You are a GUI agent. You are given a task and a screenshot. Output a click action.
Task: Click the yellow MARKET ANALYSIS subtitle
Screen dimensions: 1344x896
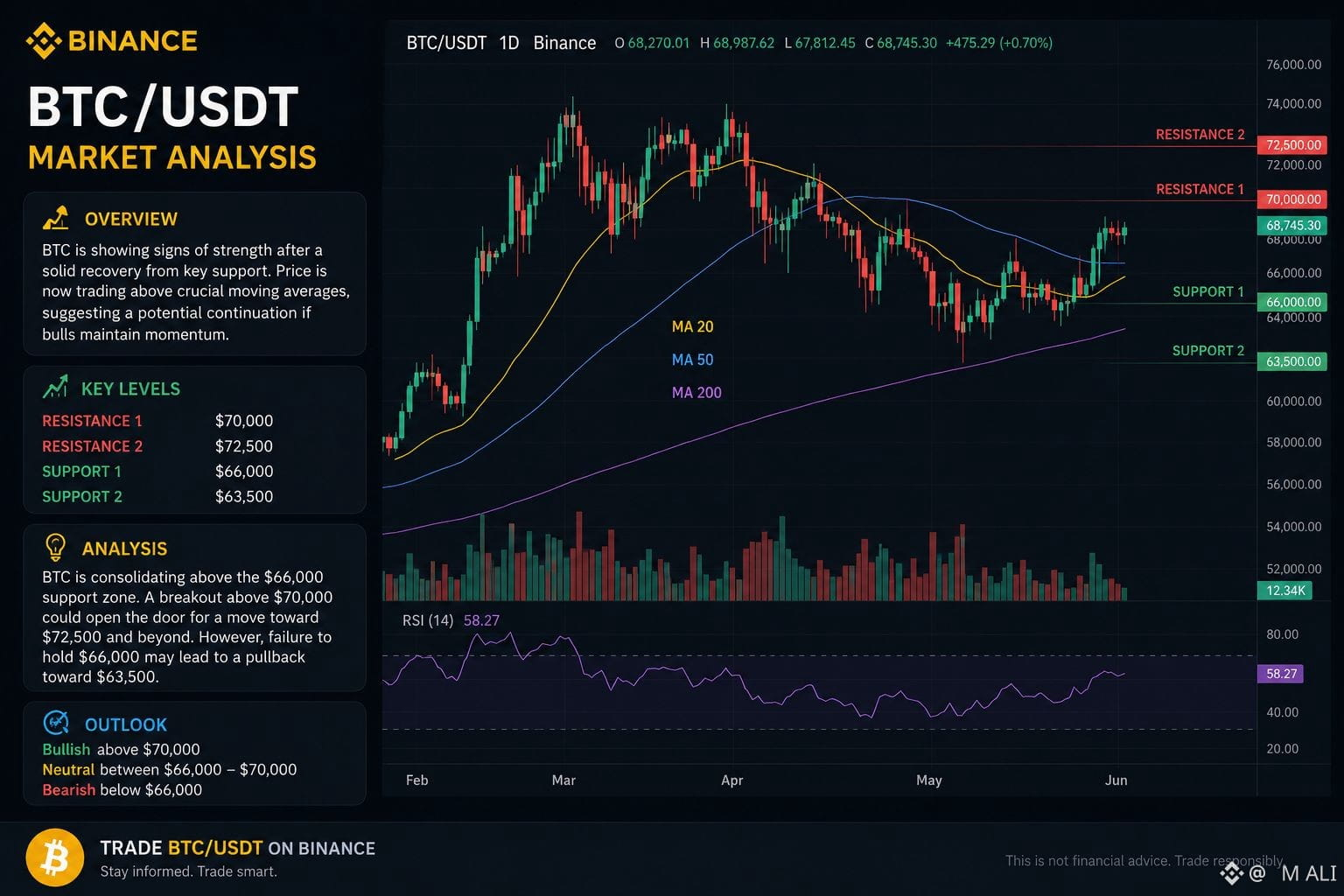click(x=172, y=157)
